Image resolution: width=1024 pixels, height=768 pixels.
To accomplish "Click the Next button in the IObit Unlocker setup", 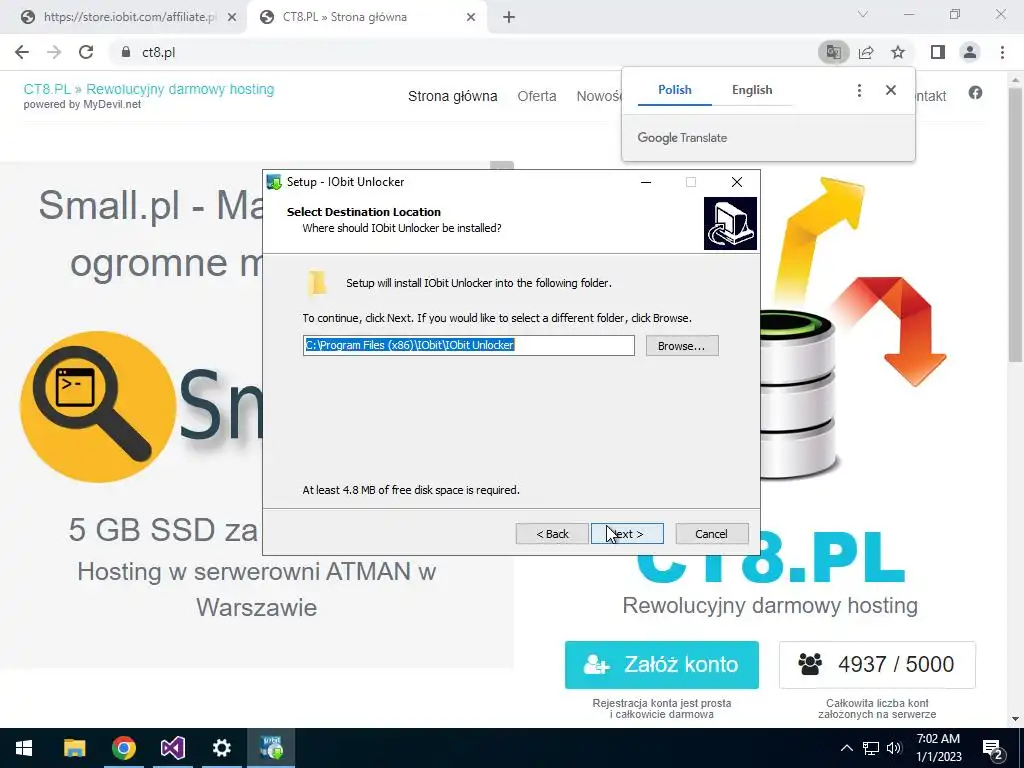I will [x=627, y=534].
